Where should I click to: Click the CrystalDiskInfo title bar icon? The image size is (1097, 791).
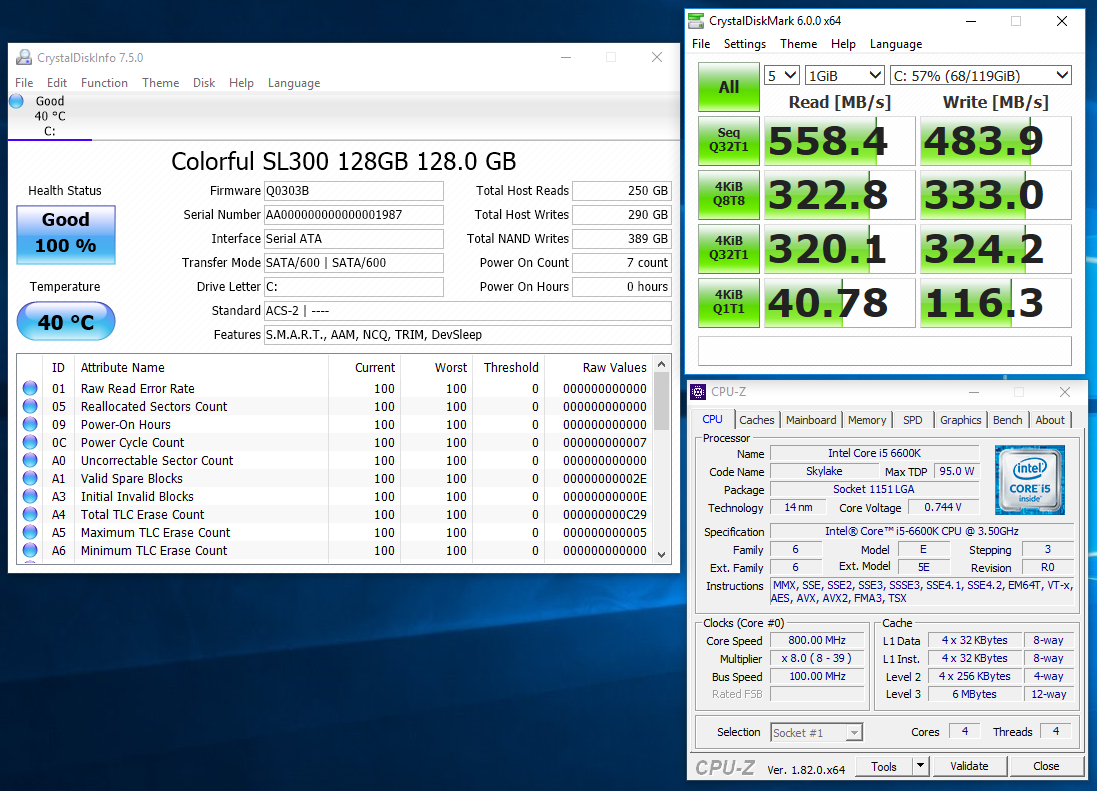pyautogui.click(x=24, y=58)
